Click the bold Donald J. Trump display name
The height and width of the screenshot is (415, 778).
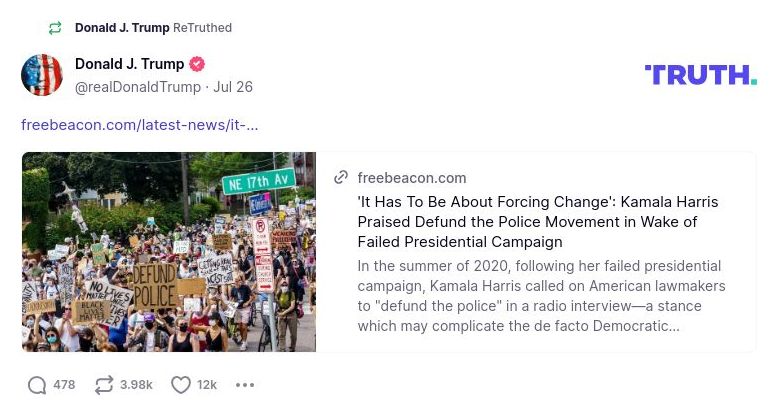coord(129,64)
